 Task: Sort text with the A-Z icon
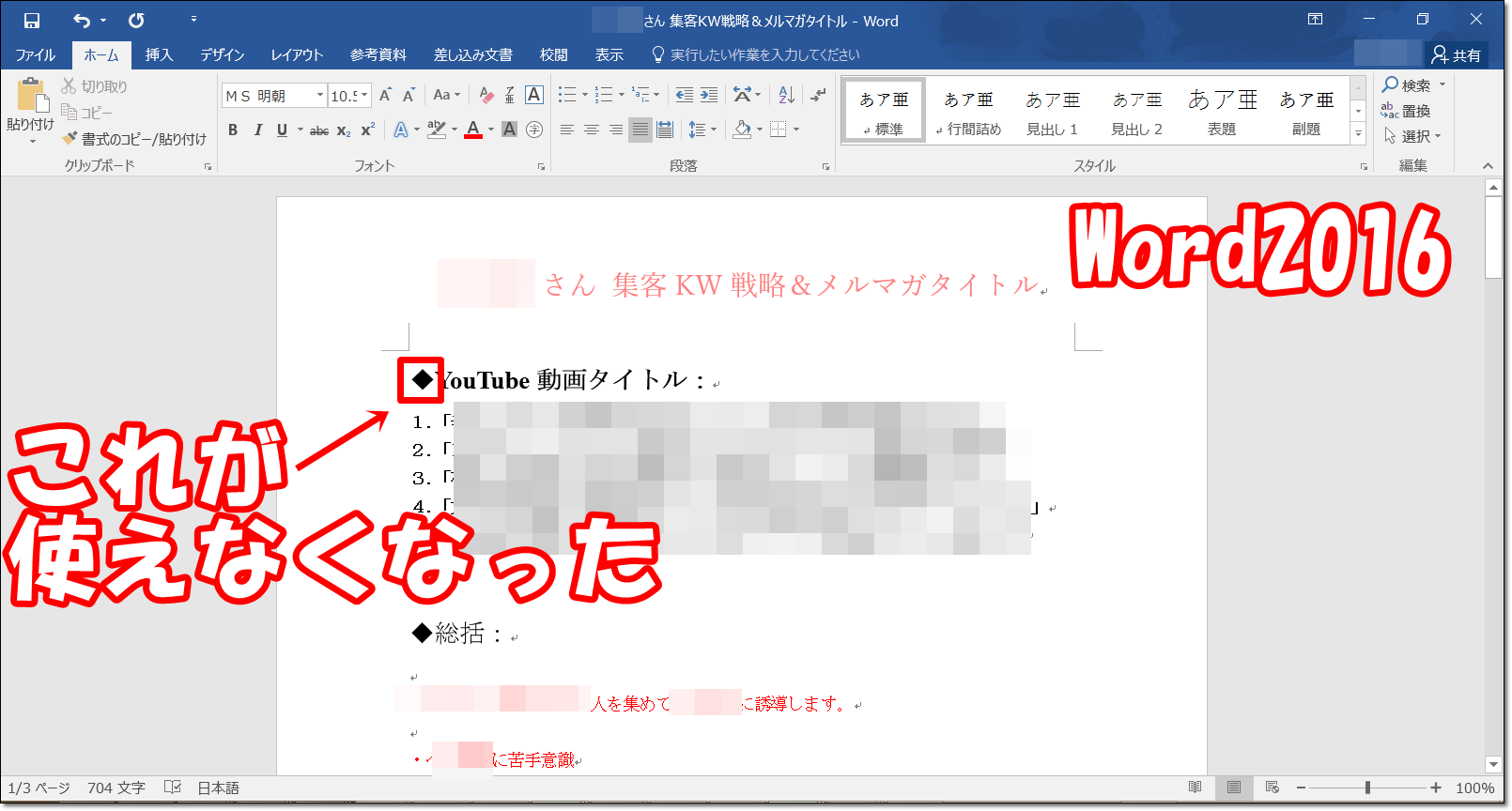point(787,95)
